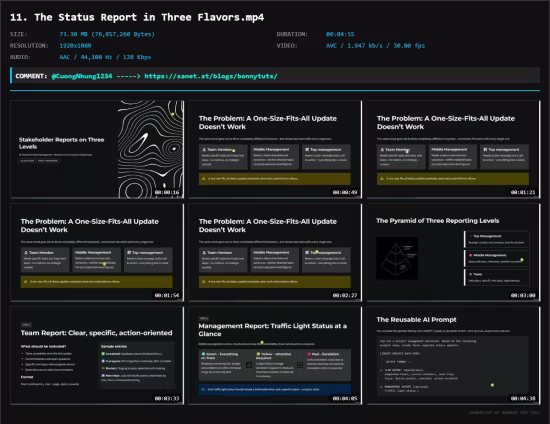Open the thumbnail at timestamp 00:00:49
Image resolution: width=550 pixels, height=424 pixels.
[x=275, y=149]
